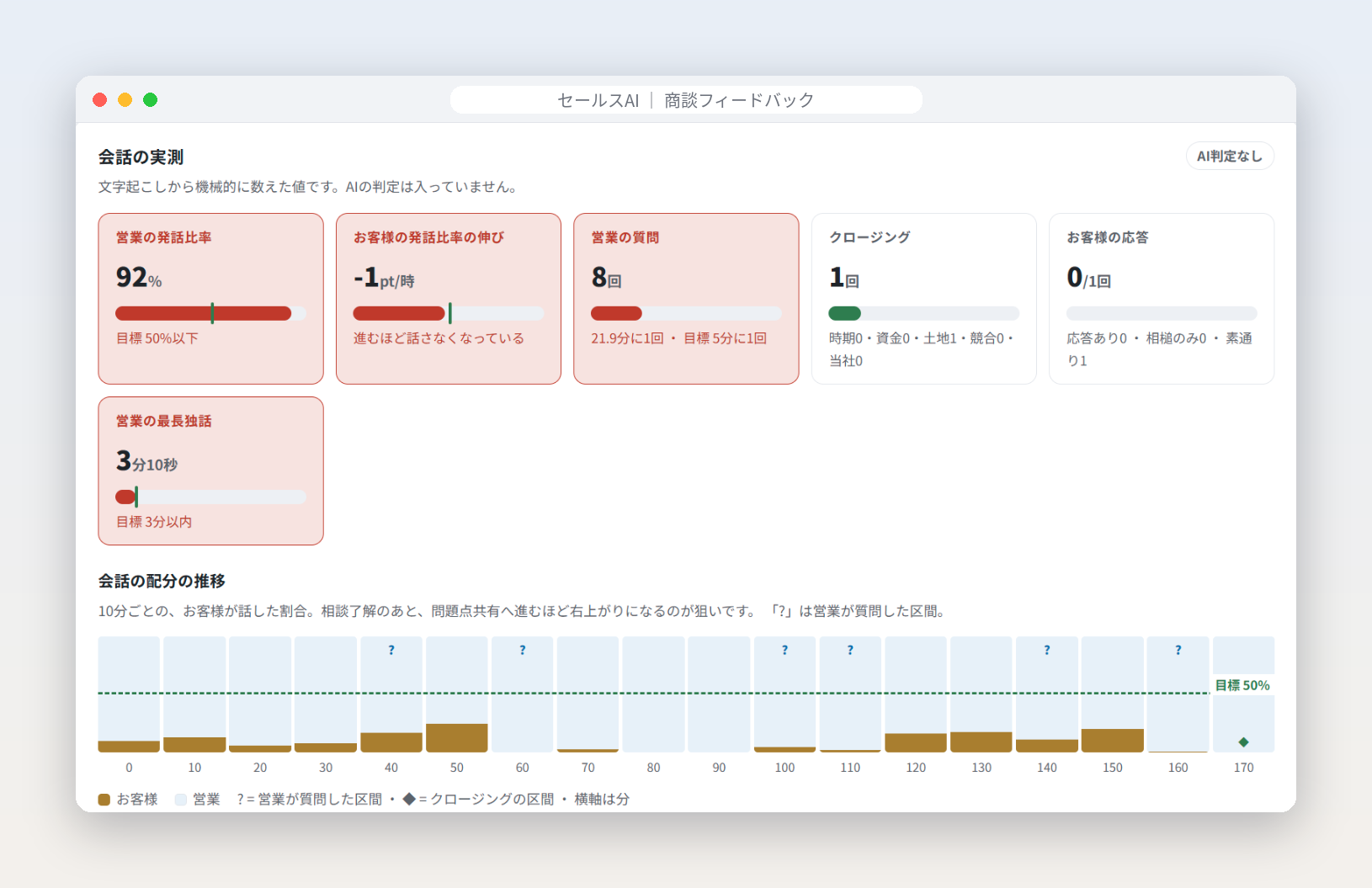Screen dimensions: 1372x888
Task: Click the 営業 legend color swatch
Action: [x=181, y=800]
